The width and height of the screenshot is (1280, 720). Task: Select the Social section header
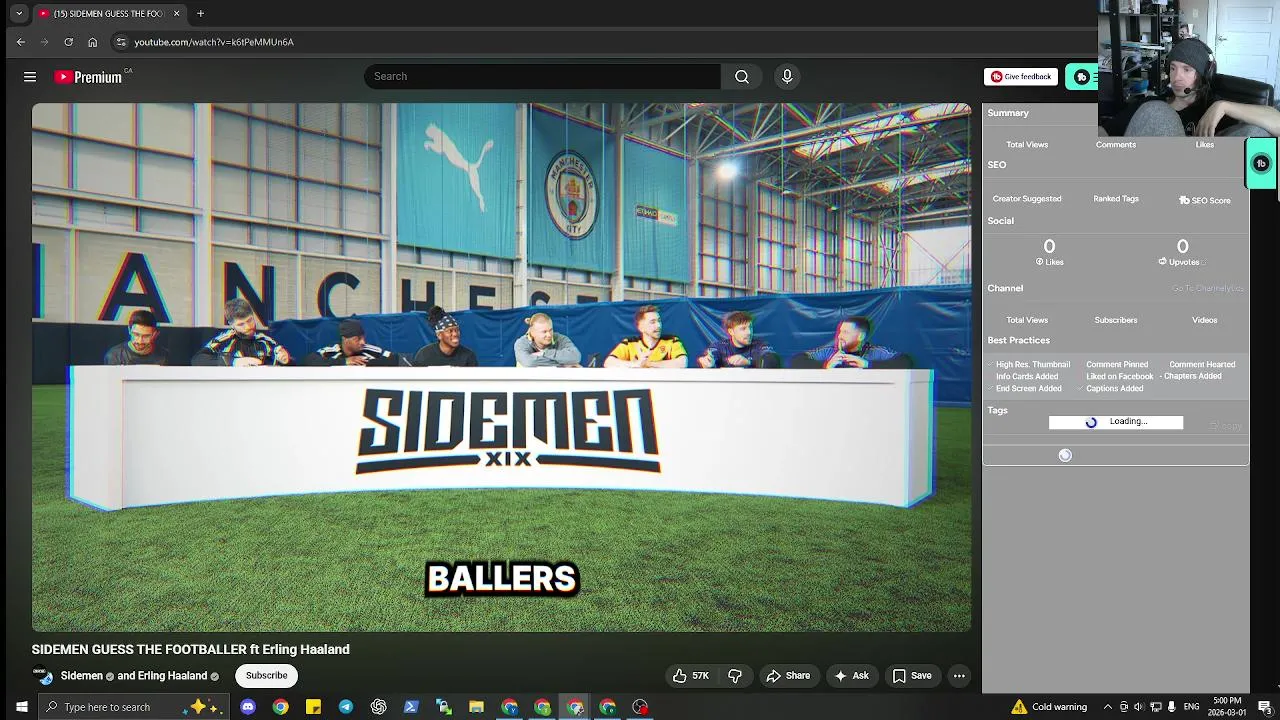(x=1001, y=221)
